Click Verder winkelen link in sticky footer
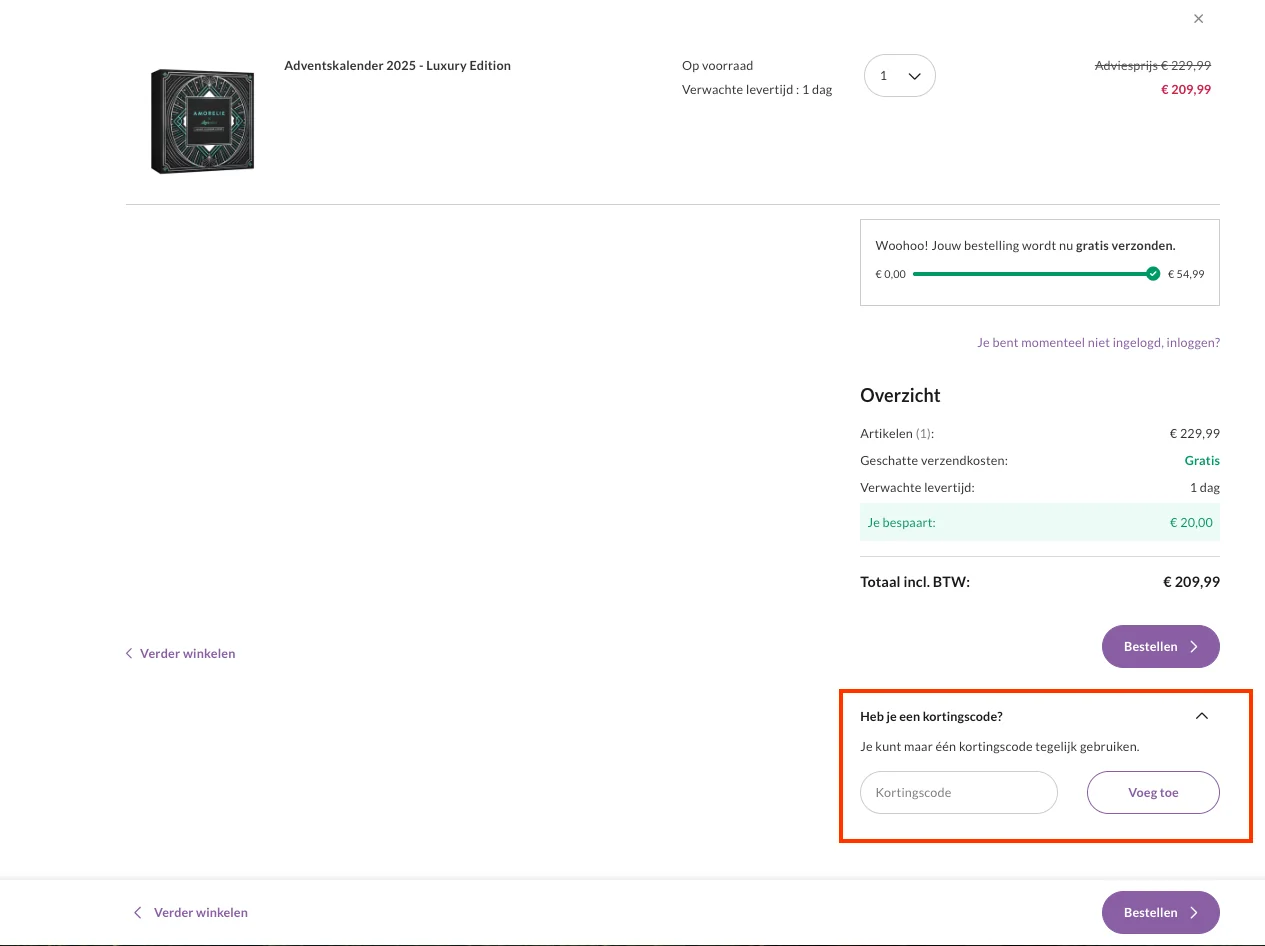The height and width of the screenshot is (946, 1265). click(200, 913)
